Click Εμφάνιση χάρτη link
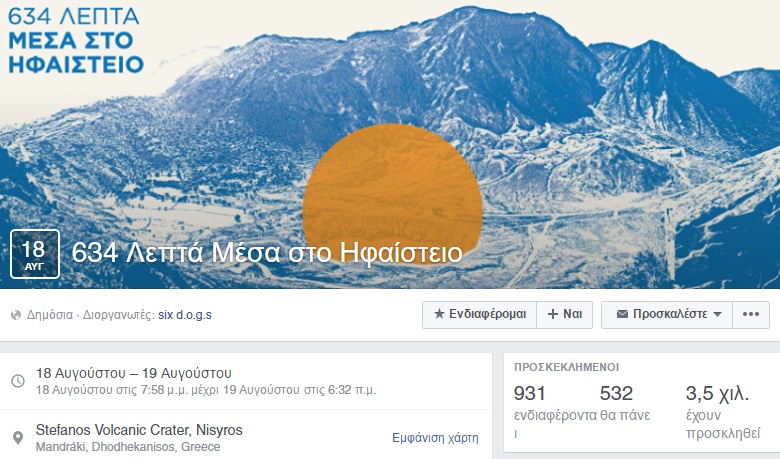 tap(435, 438)
